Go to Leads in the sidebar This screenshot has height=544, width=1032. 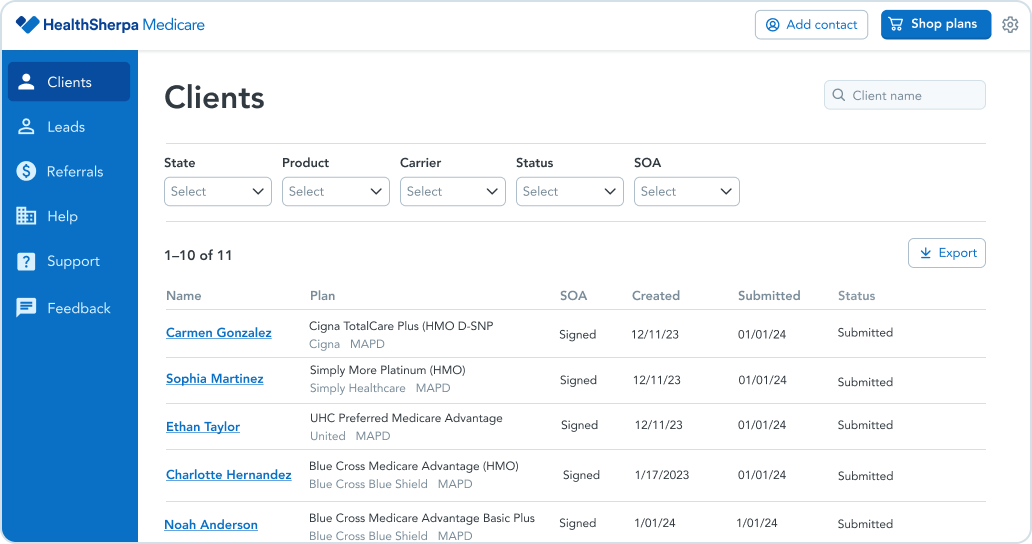(66, 126)
